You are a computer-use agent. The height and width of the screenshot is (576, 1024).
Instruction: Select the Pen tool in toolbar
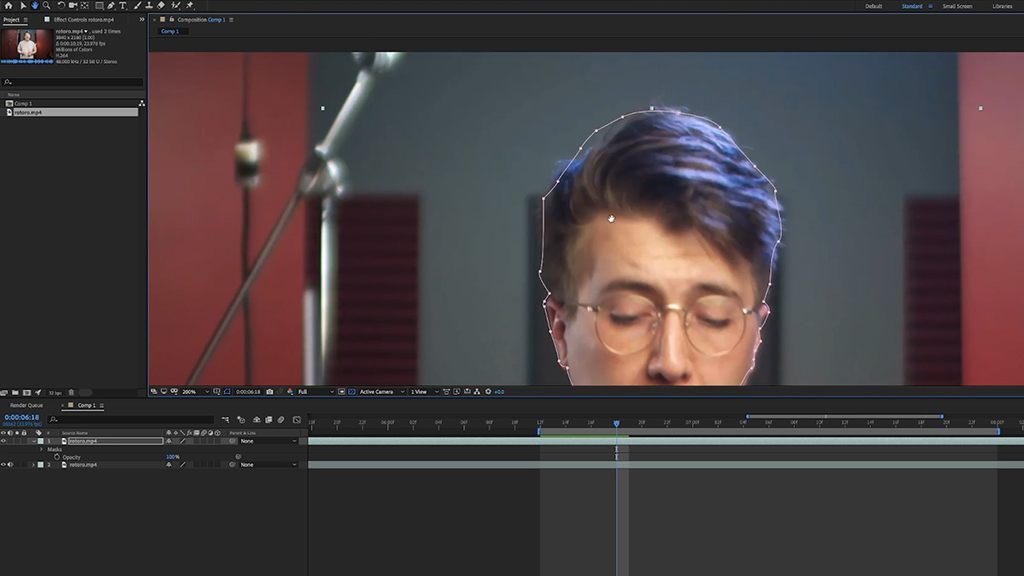pyautogui.click(x=111, y=5)
